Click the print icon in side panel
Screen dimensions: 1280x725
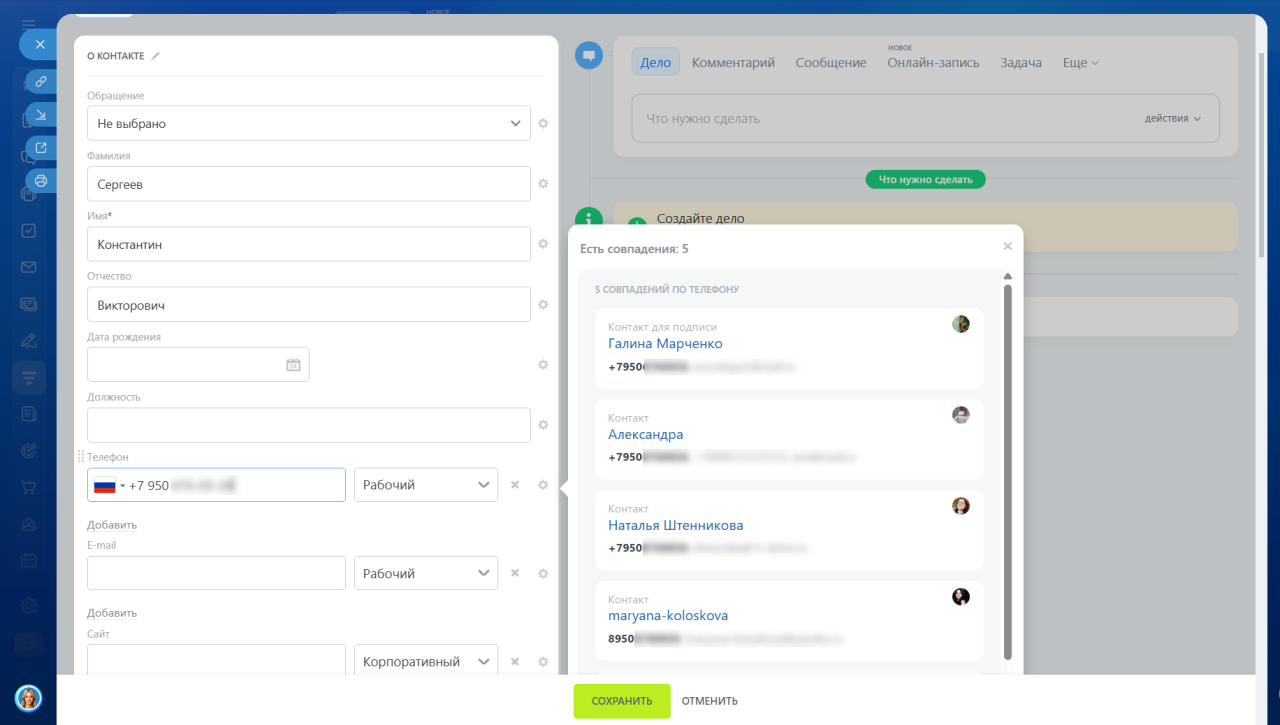(41, 181)
